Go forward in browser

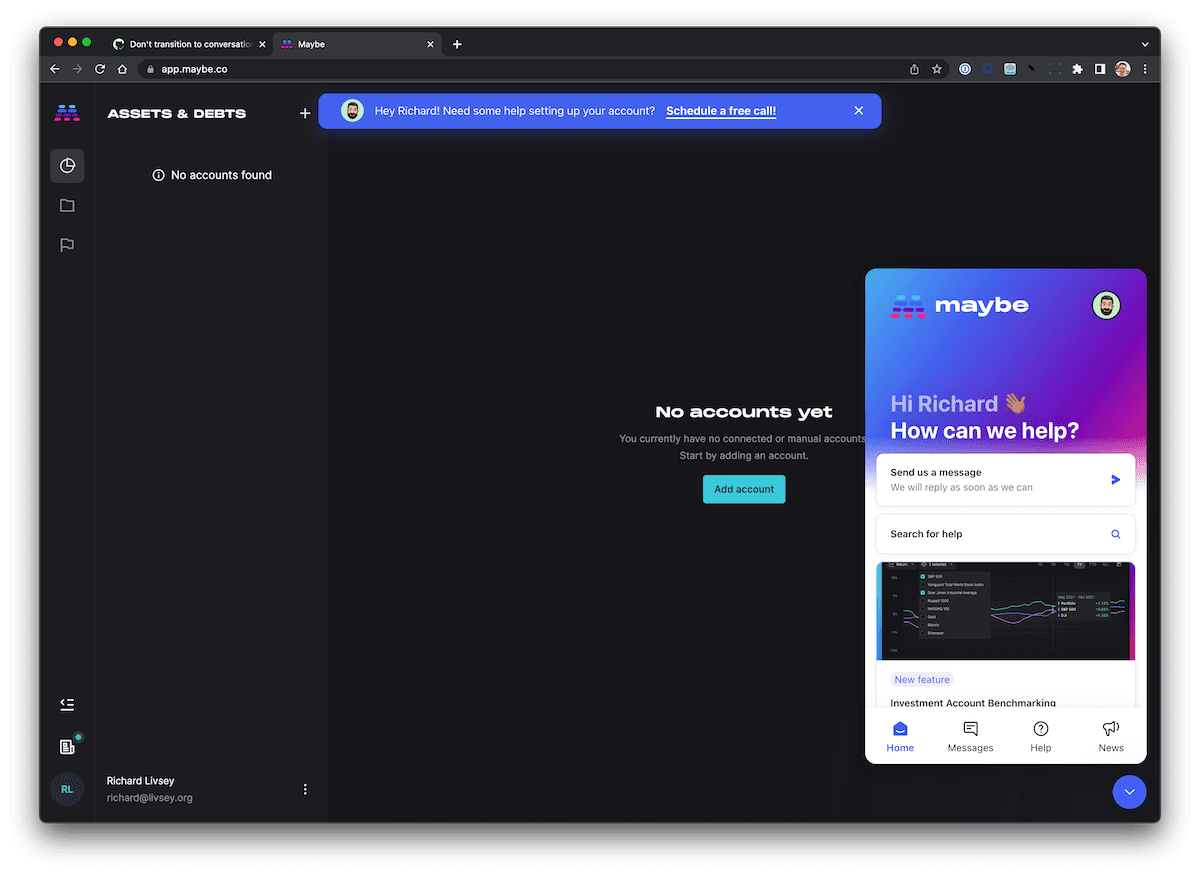coord(77,69)
